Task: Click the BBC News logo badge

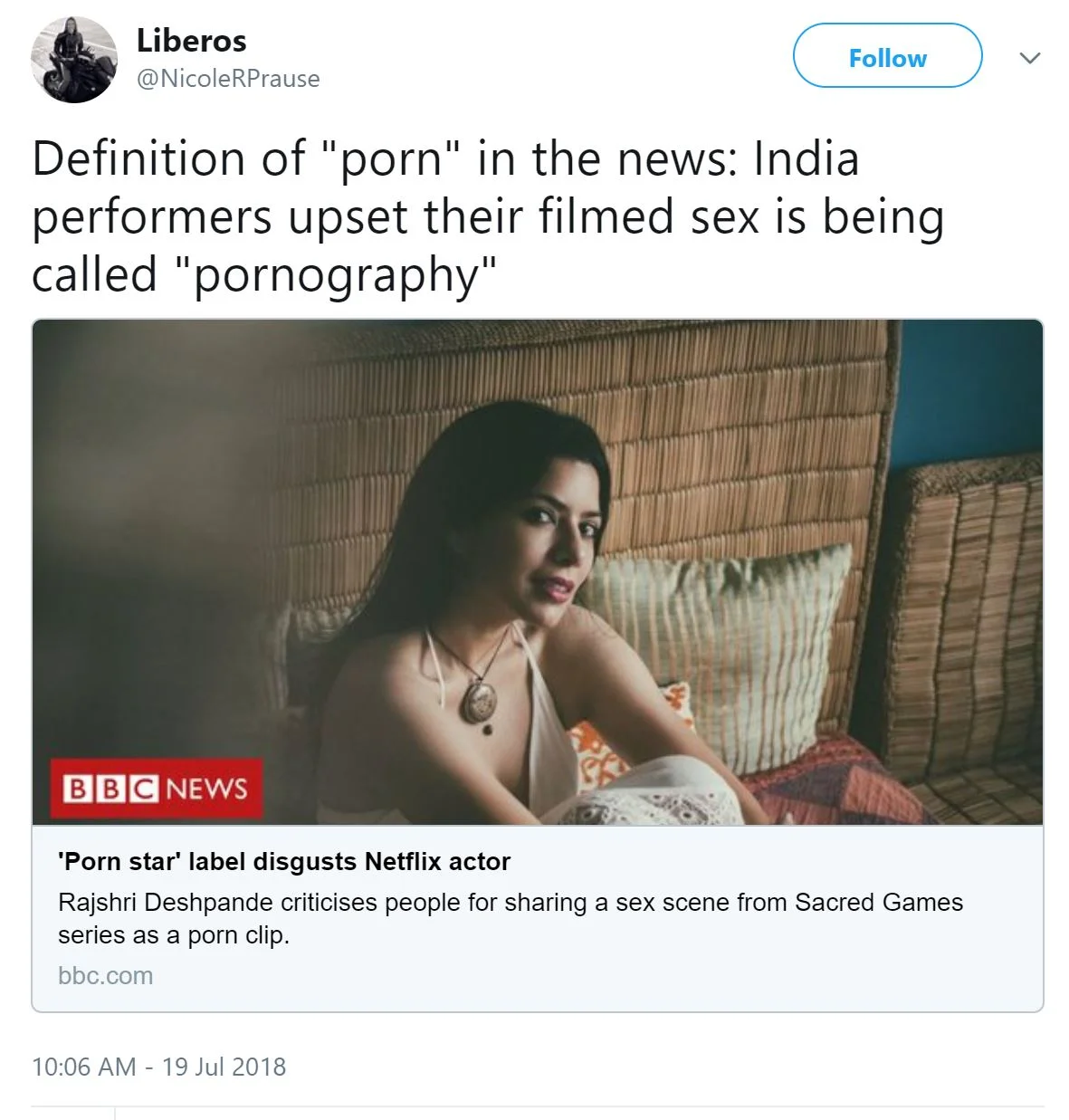Action: [156, 788]
